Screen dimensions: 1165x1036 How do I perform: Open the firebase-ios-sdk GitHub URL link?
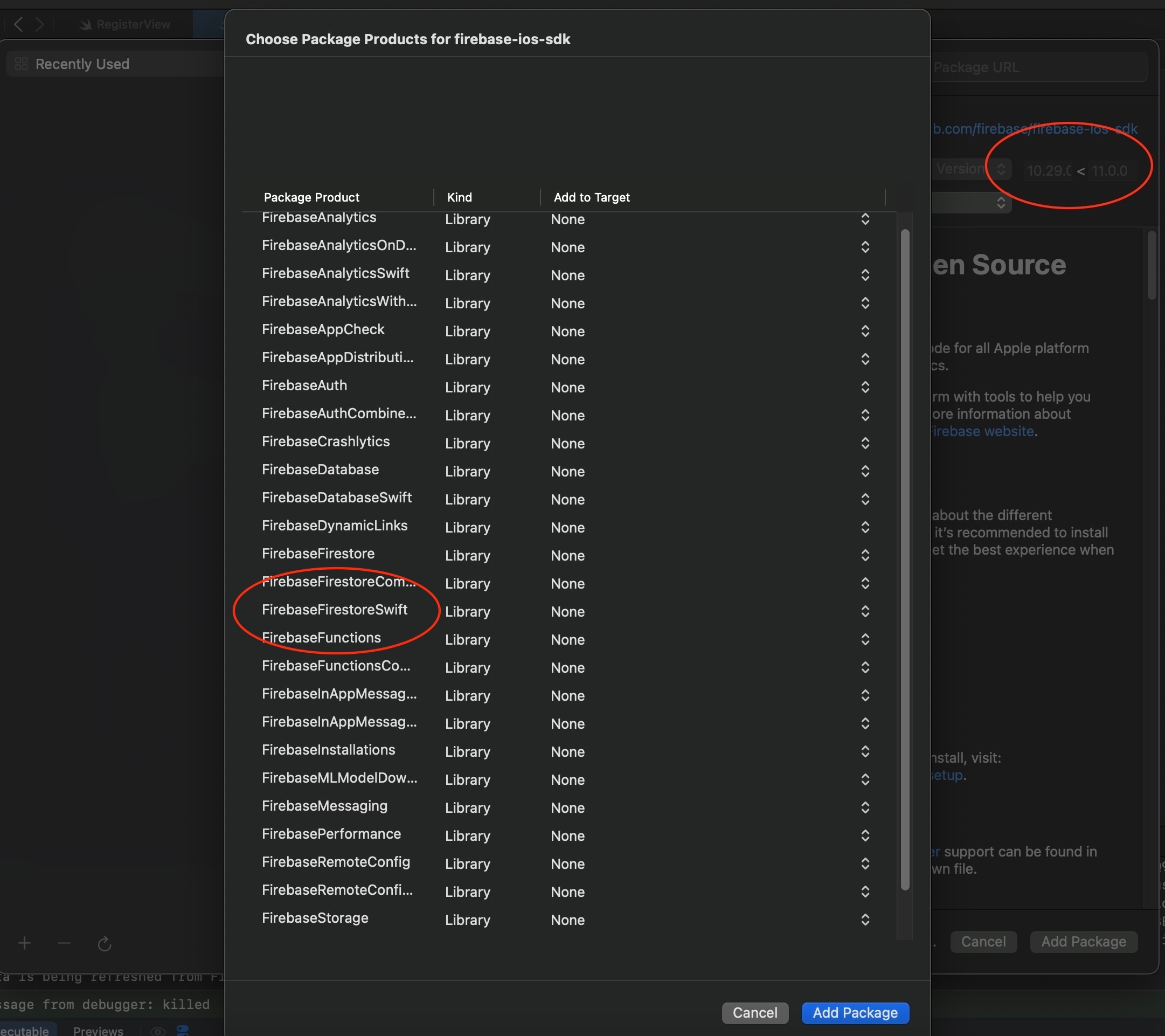click(1034, 129)
